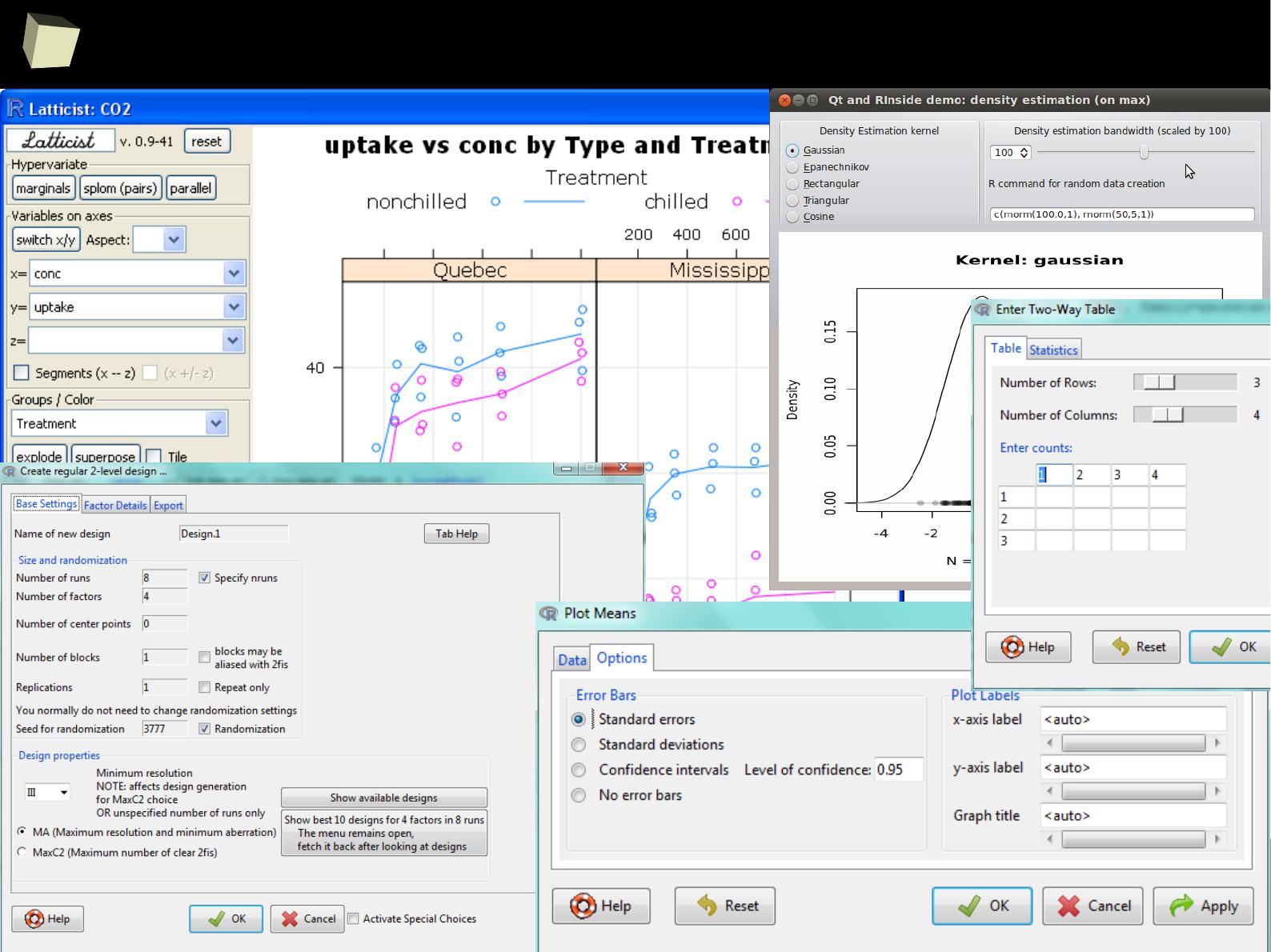Enable Activate Special Choices checkbox

pos(353,918)
